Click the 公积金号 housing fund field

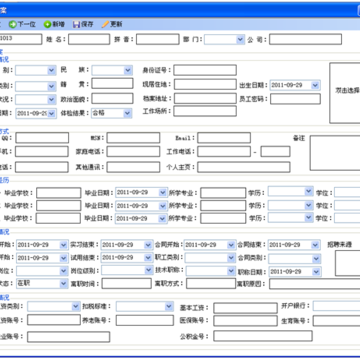tap(263, 336)
